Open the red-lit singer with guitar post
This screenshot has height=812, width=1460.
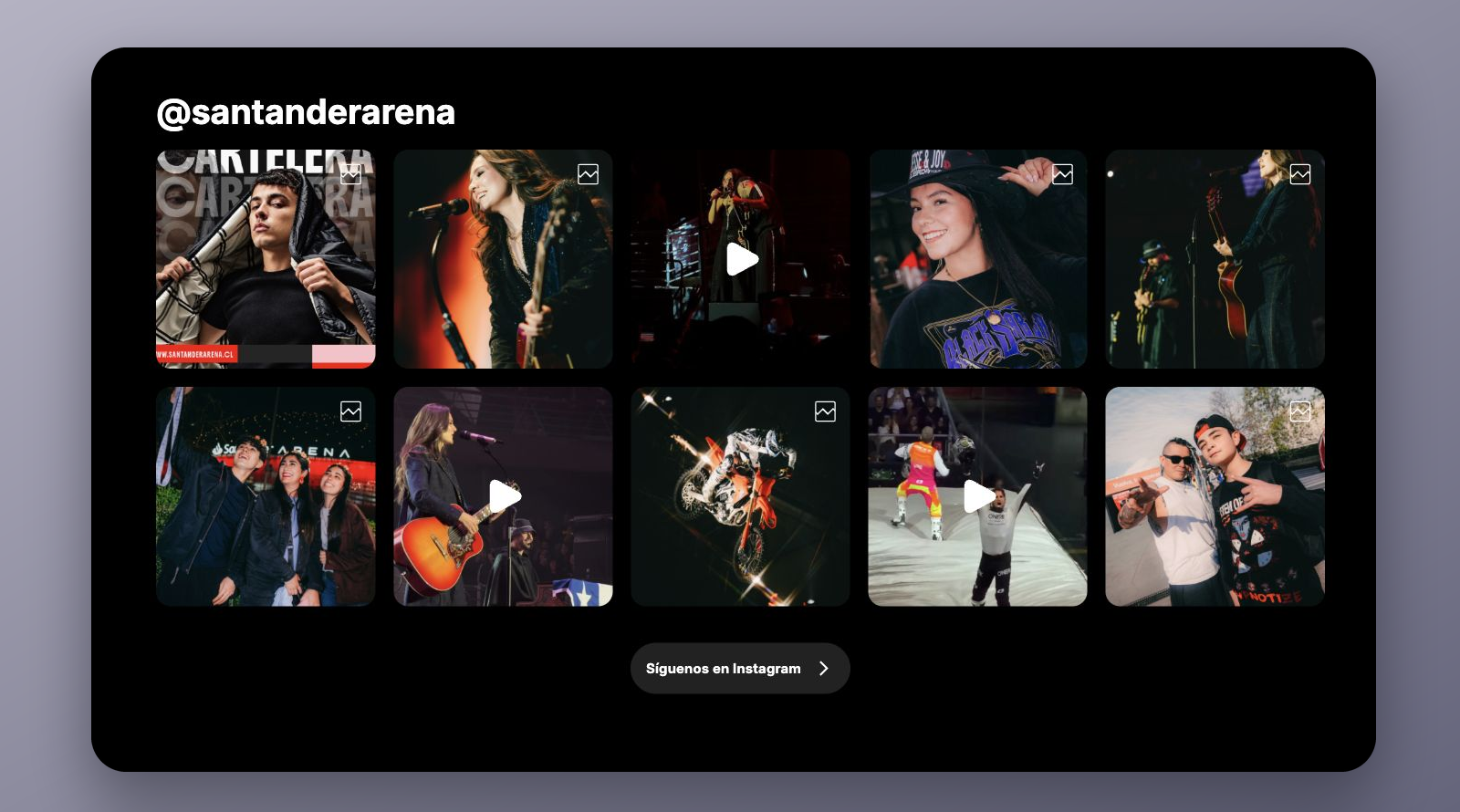tap(503, 259)
